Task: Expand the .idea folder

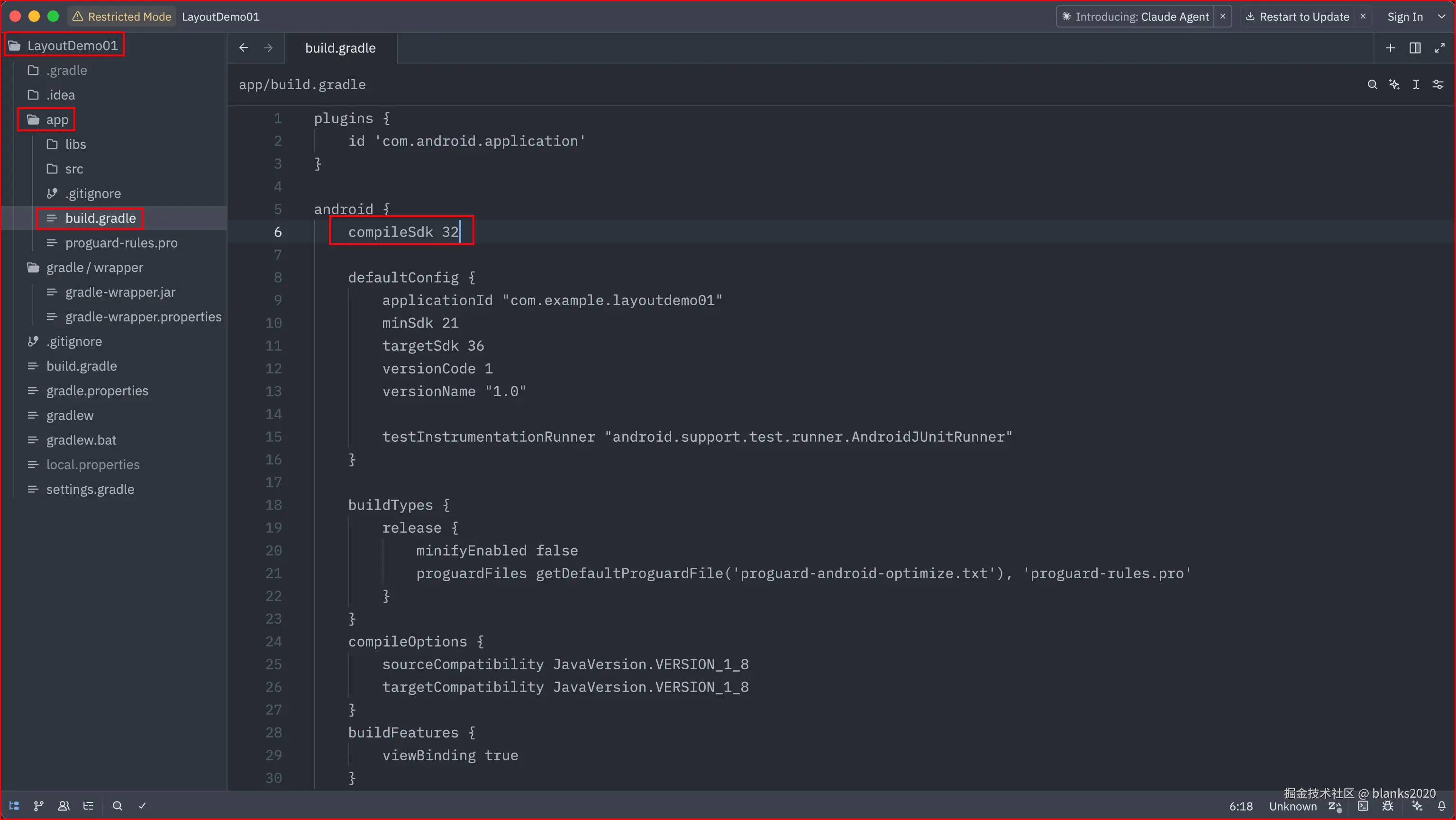Action: (53, 95)
